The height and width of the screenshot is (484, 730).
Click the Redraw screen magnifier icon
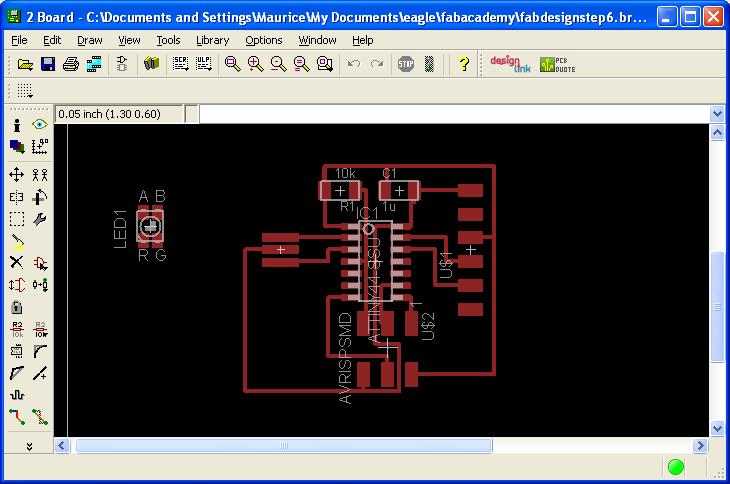(x=301, y=64)
